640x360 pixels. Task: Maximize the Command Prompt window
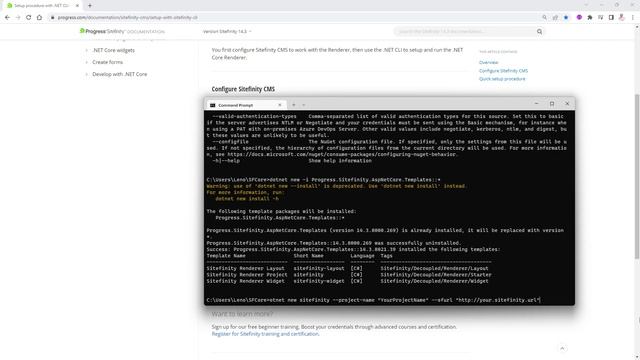point(552,104)
